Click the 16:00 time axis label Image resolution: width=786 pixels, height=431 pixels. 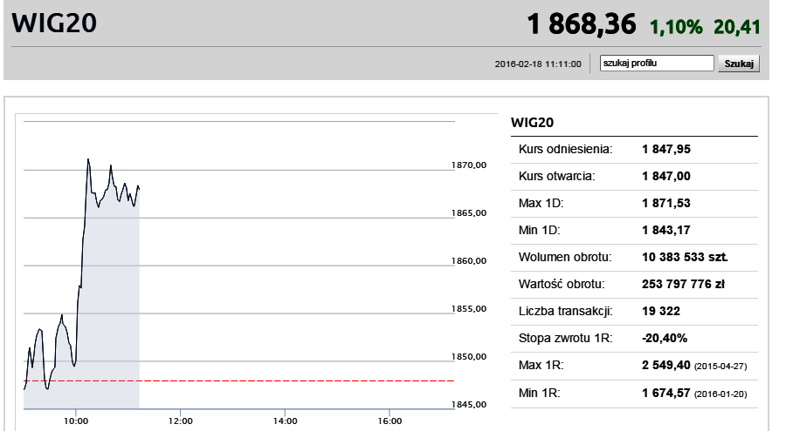390,421
